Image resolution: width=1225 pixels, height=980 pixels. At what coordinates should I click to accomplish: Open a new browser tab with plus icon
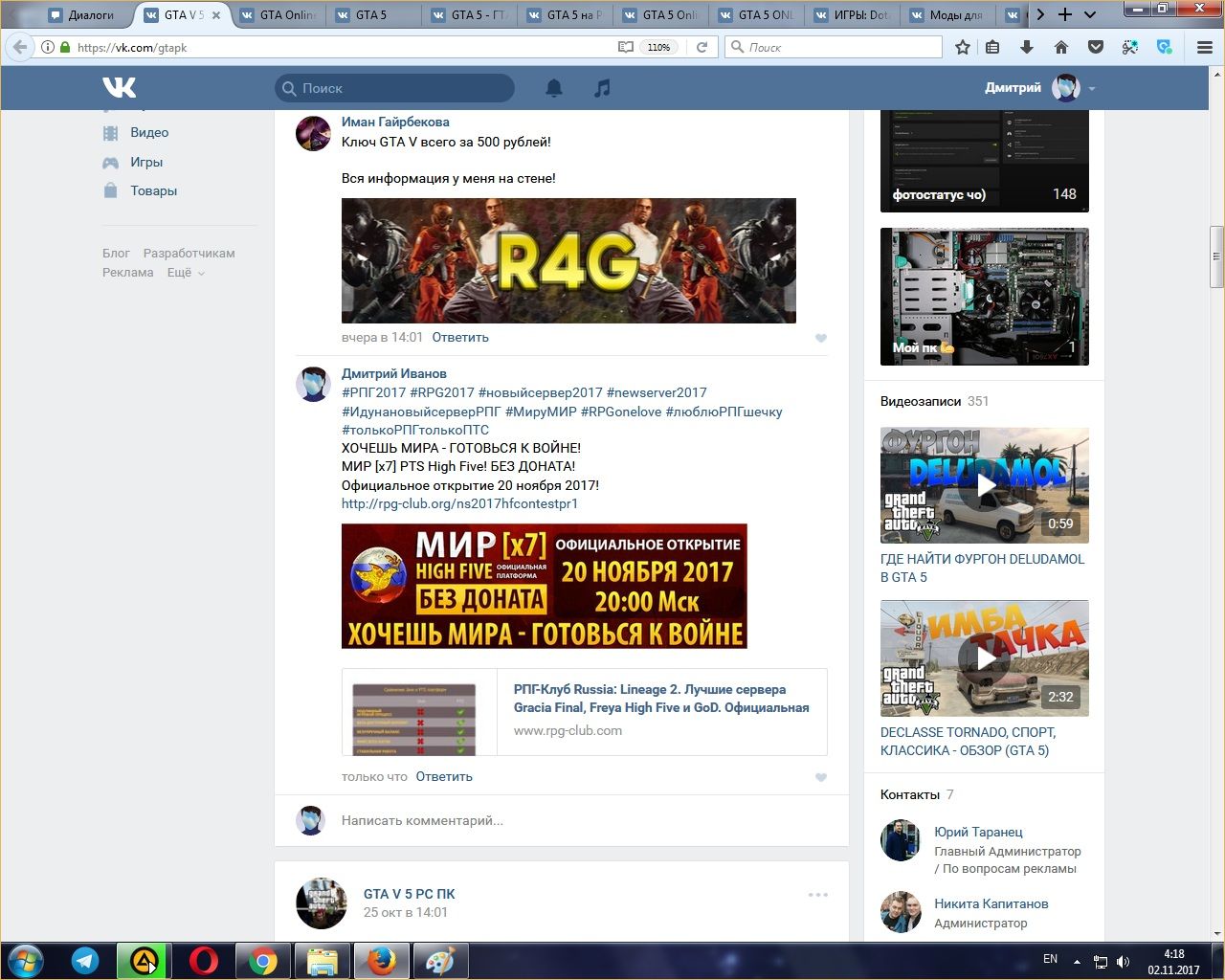click(1065, 14)
